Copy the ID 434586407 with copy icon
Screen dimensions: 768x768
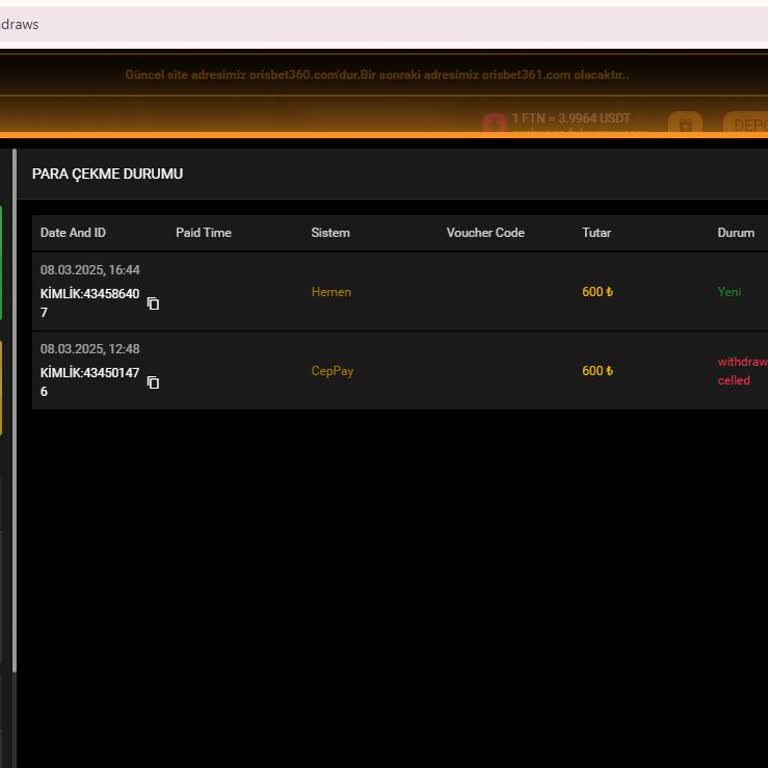[x=153, y=304]
